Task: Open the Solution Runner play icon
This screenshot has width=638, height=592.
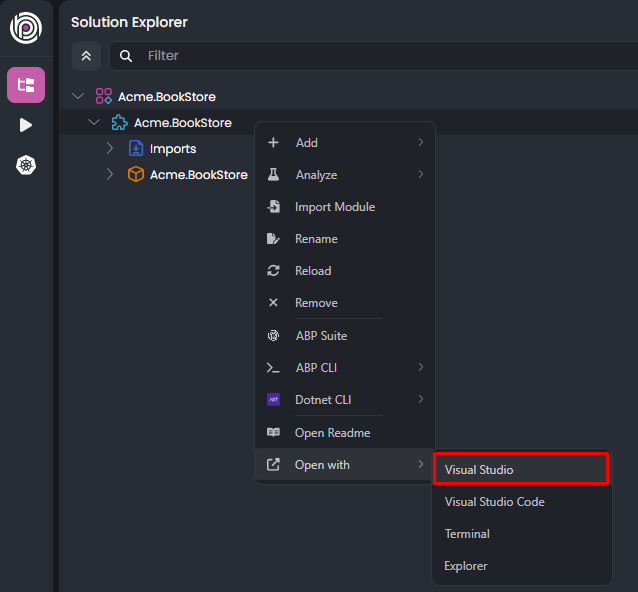Action: pos(26,125)
